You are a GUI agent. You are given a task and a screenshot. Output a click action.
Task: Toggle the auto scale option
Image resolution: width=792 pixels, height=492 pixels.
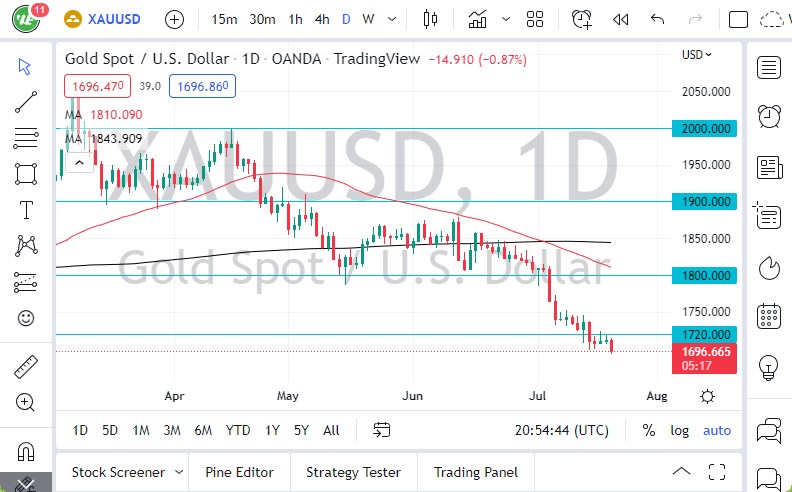click(x=717, y=430)
